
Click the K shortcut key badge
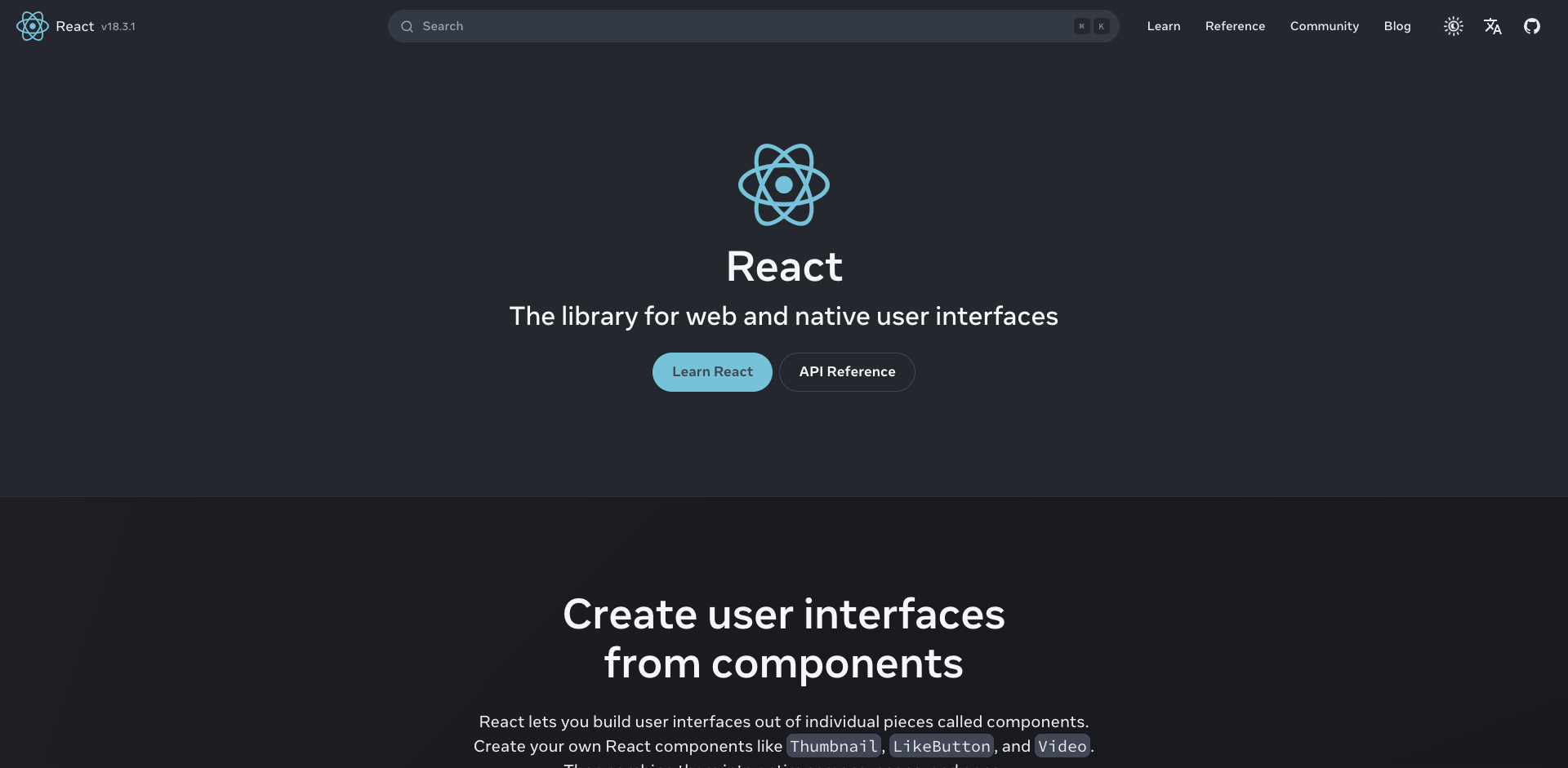(x=1101, y=26)
